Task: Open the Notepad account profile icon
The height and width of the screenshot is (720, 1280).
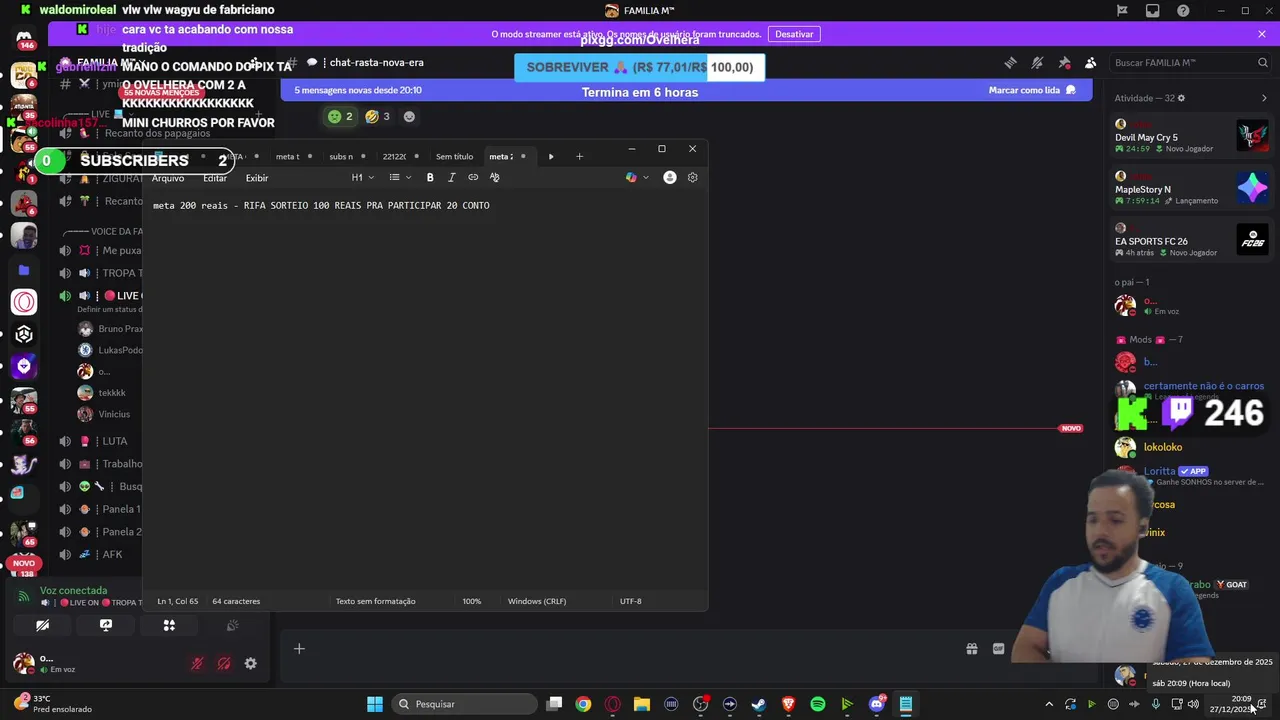Action: coord(670,177)
